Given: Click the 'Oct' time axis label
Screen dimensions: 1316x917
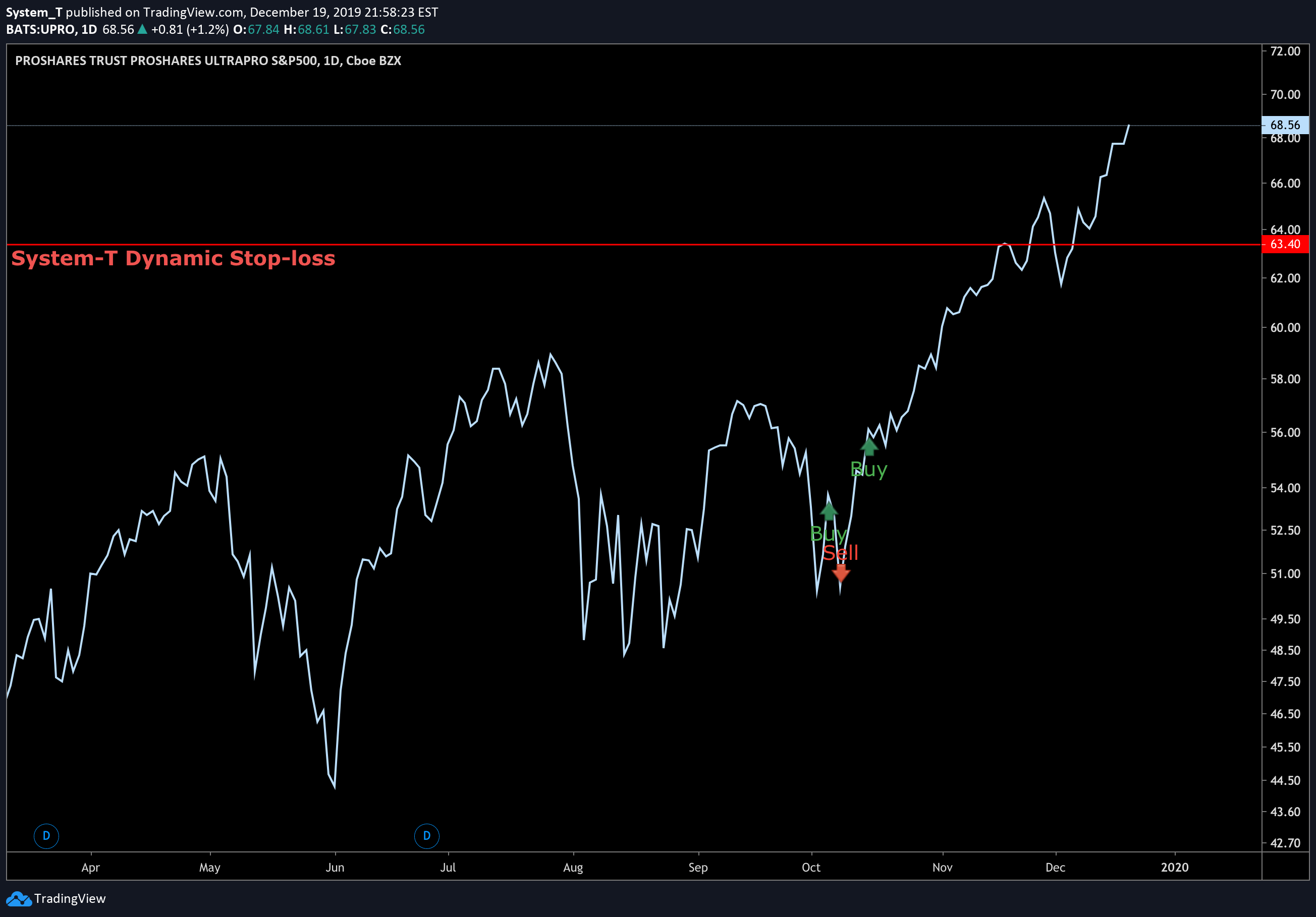Looking at the screenshot, I should click(811, 867).
